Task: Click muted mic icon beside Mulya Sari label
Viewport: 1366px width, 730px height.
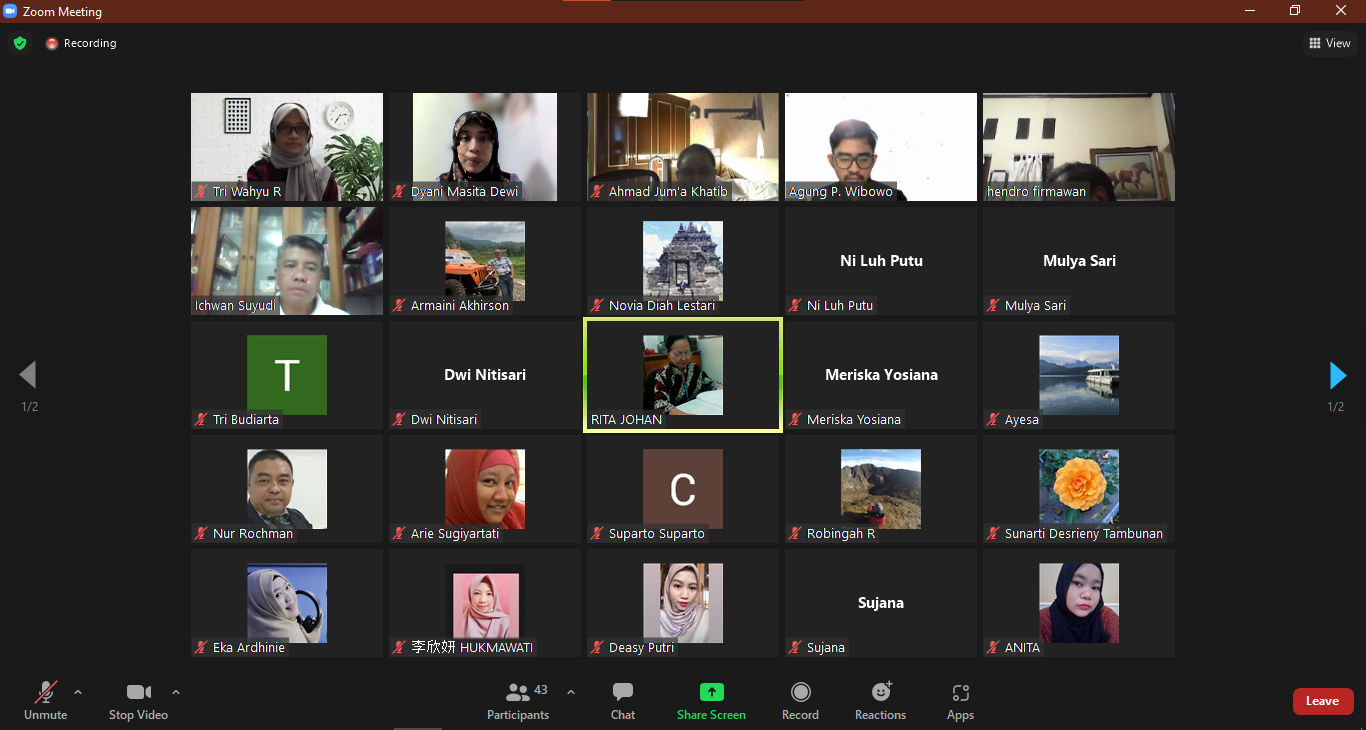Action: click(994, 306)
